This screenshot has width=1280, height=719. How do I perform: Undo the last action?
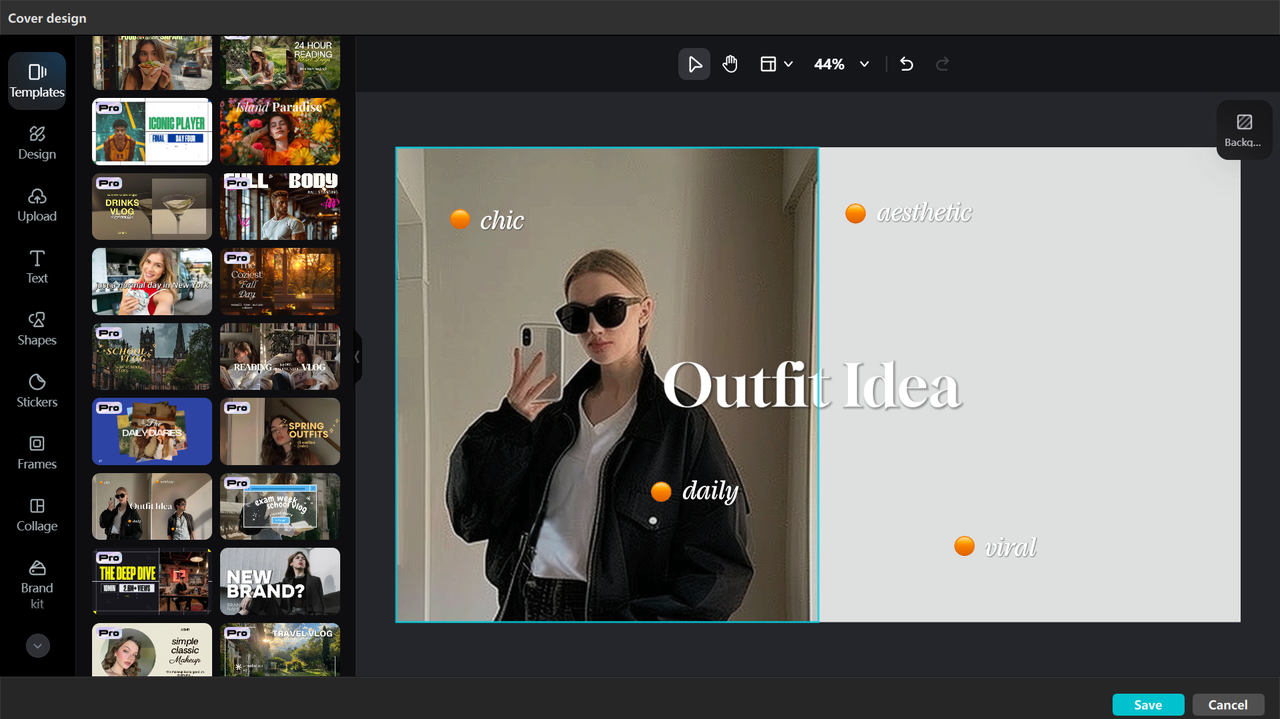(x=906, y=64)
